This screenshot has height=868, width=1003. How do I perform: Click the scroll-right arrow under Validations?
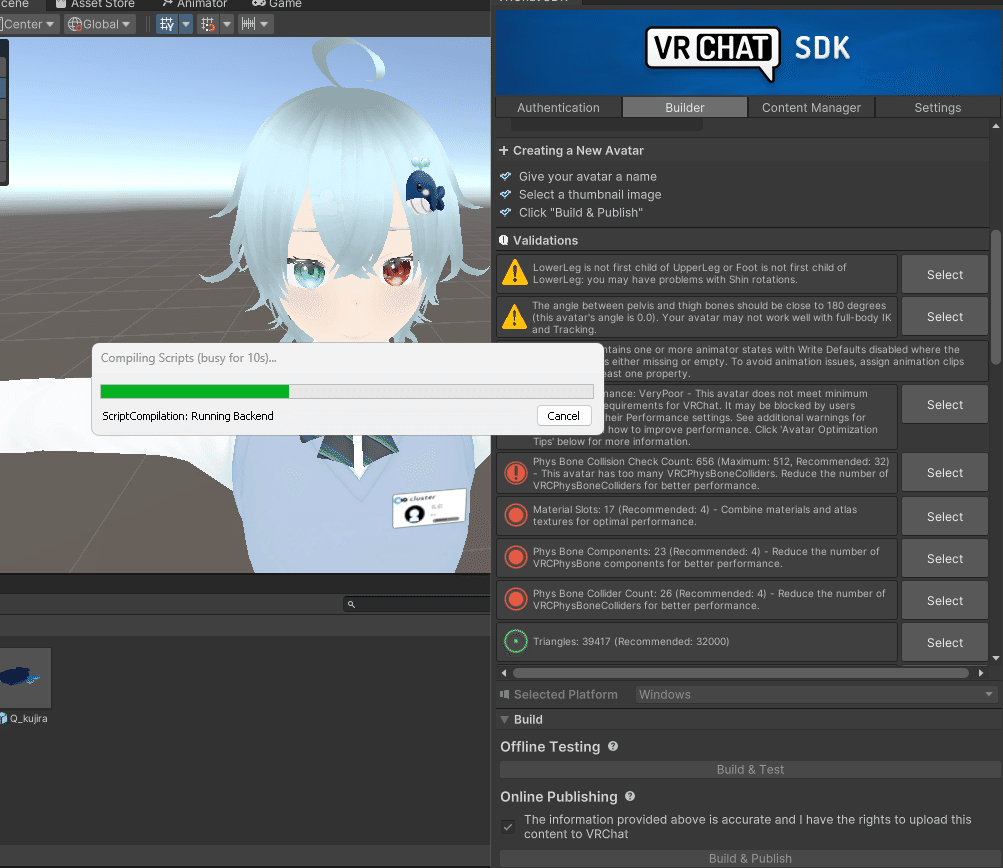pyautogui.click(x=981, y=673)
